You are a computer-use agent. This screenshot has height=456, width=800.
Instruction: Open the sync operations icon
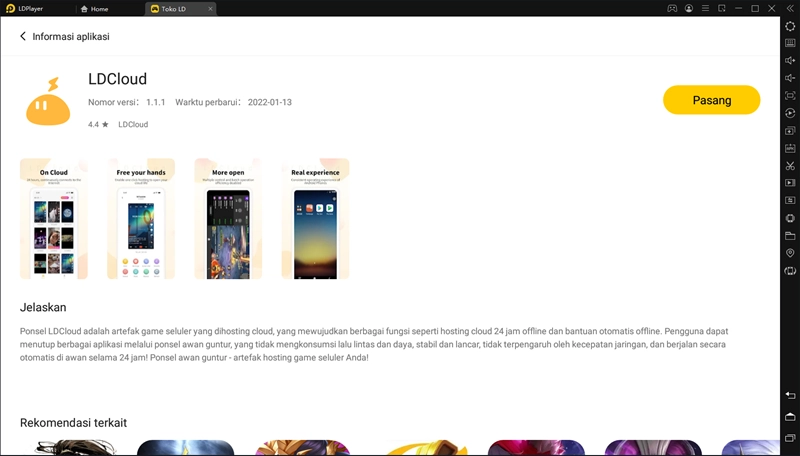(790, 113)
